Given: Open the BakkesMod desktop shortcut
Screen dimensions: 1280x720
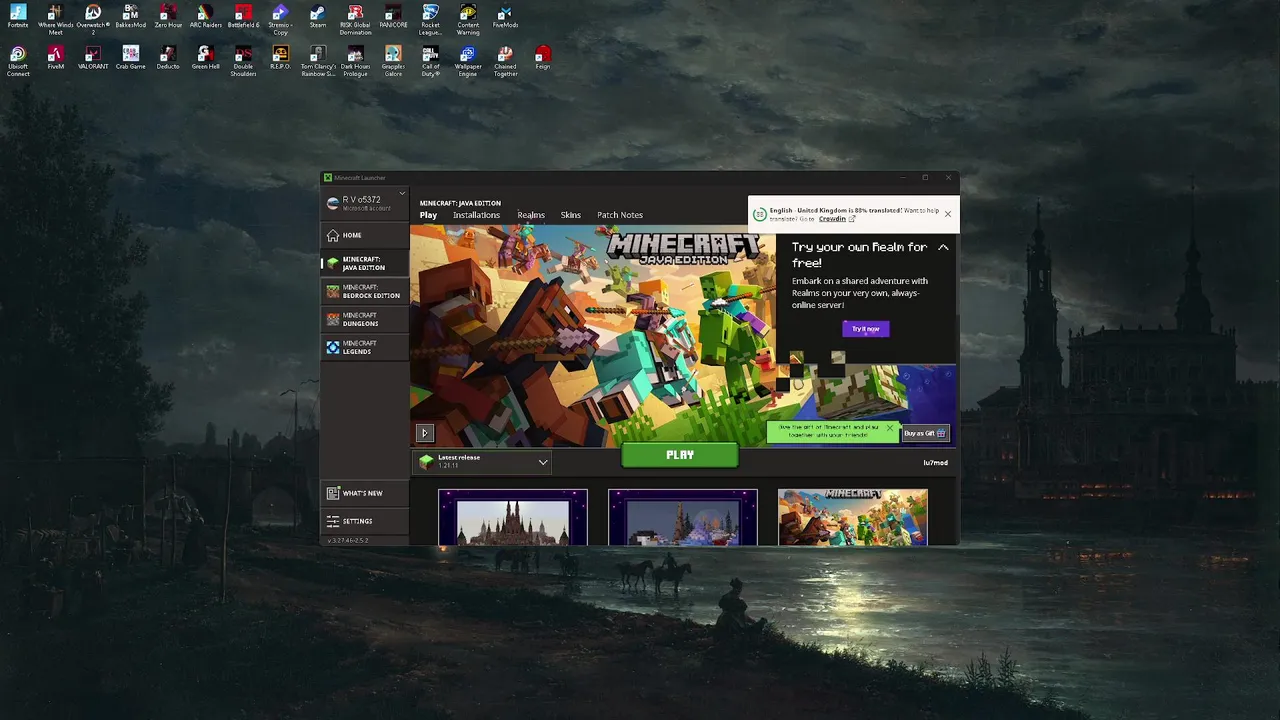Looking at the screenshot, I should (130, 17).
